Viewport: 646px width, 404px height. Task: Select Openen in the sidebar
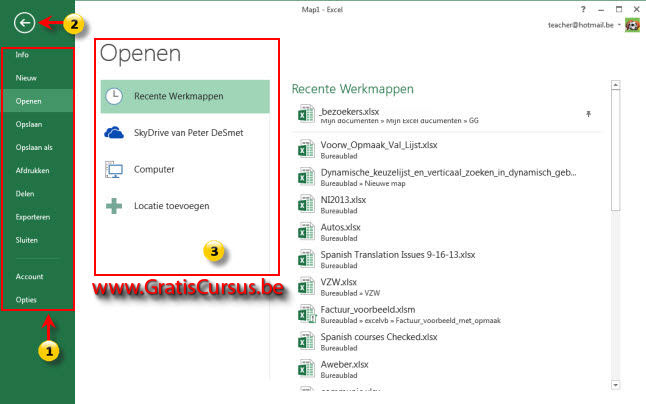[38, 101]
